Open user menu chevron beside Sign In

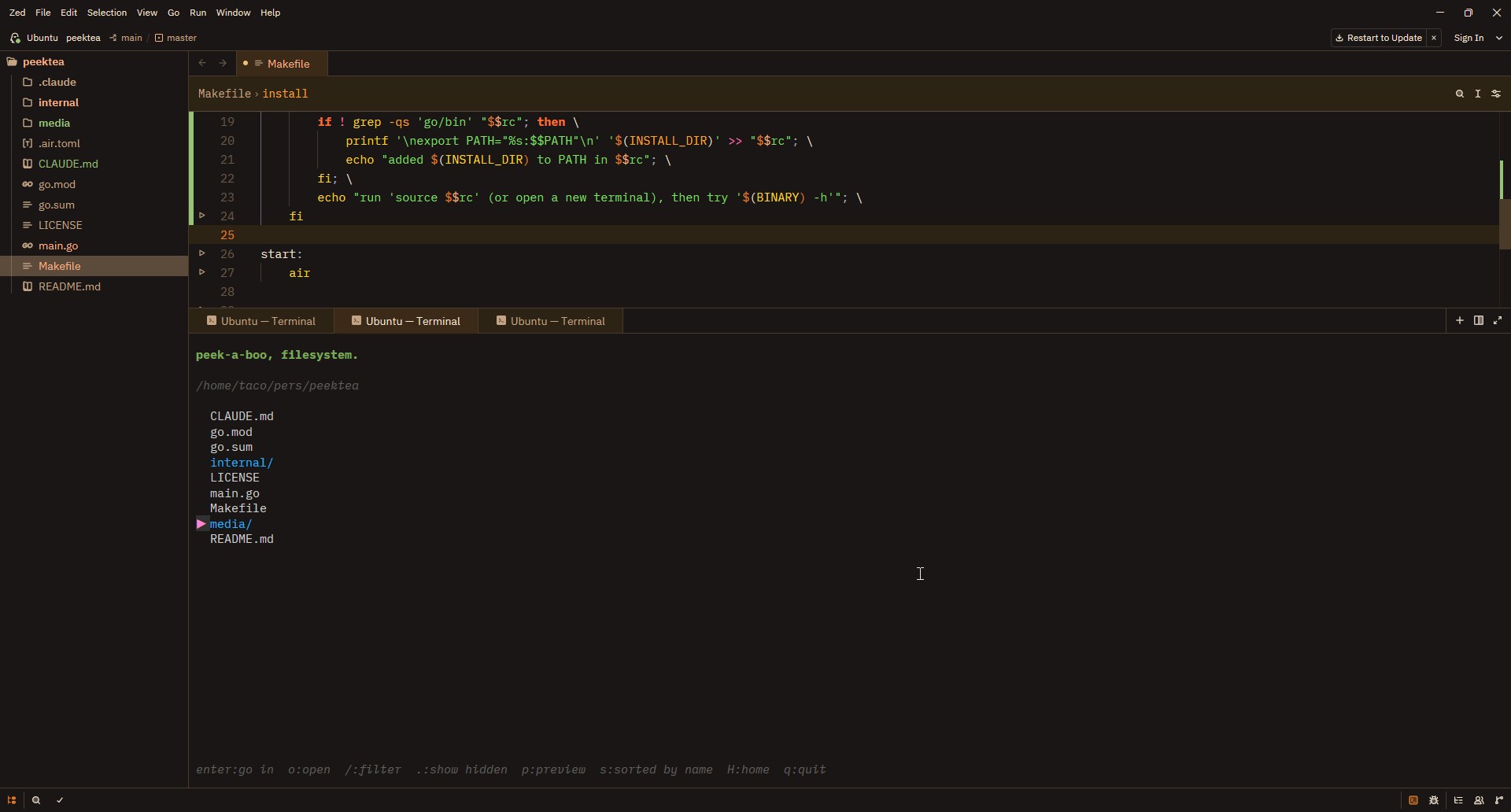1498,38
